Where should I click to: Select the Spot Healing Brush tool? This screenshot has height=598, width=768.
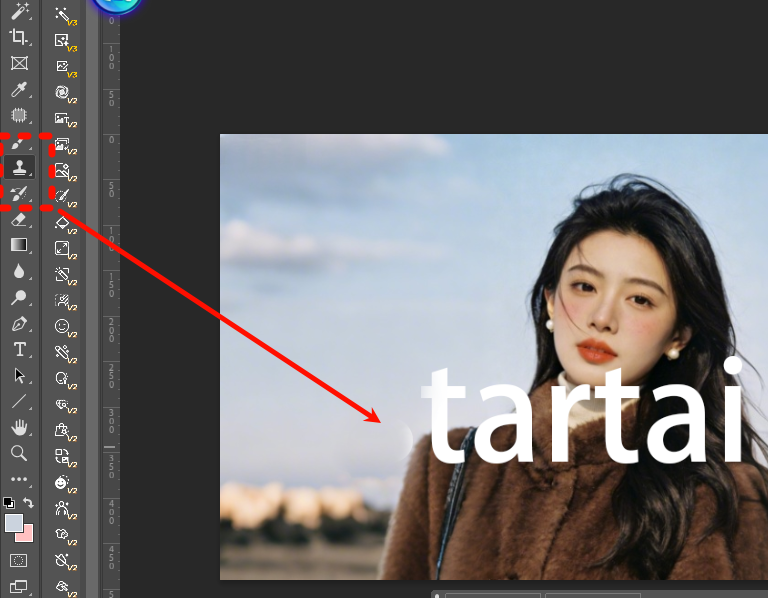click(x=19, y=116)
